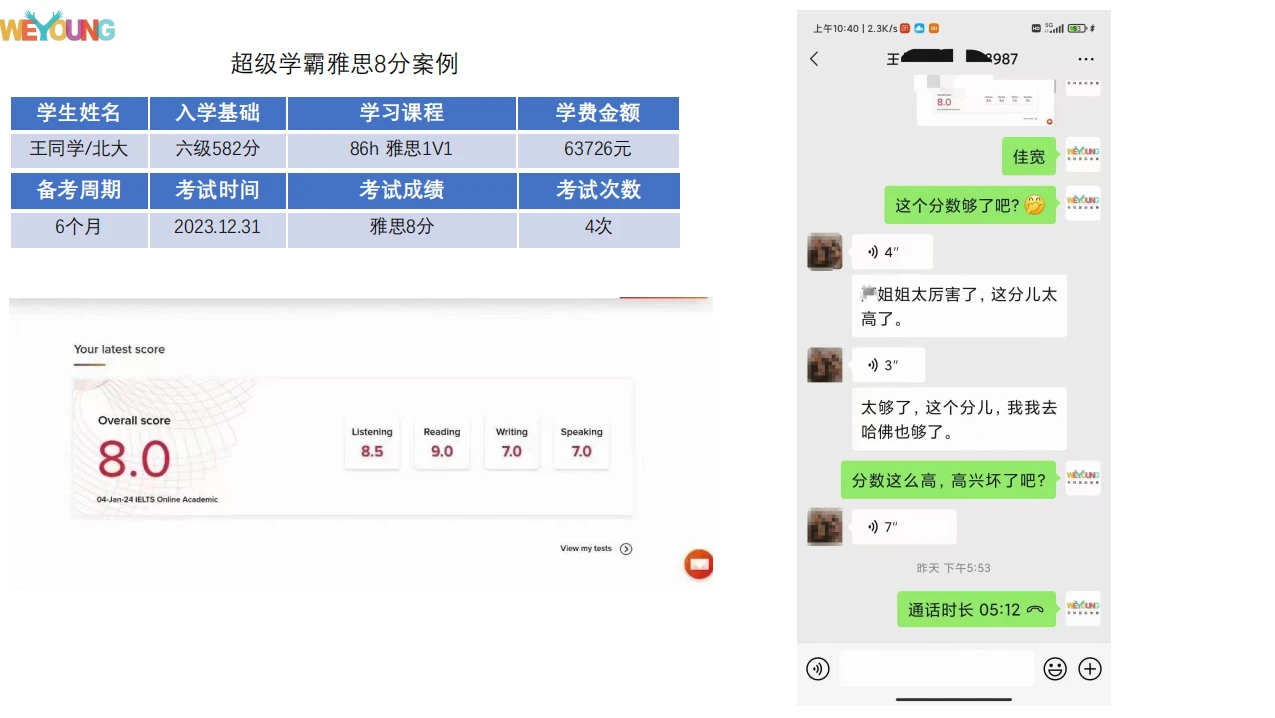This screenshot has height=718, width=1275.
Task: Tap the plus icon for more attachments
Action: pyautogui.click(x=1090, y=669)
